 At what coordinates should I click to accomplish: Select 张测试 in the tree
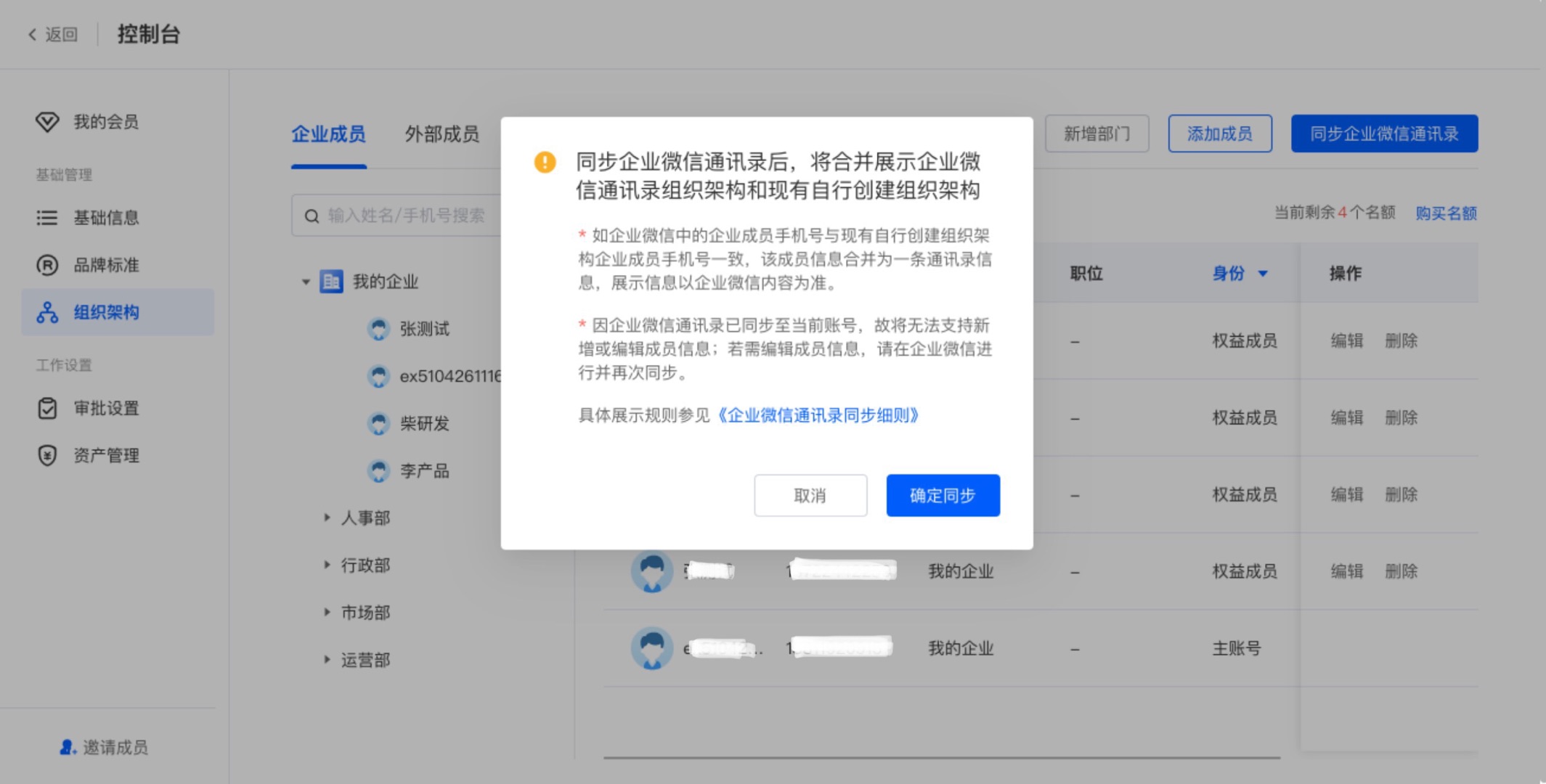425,329
